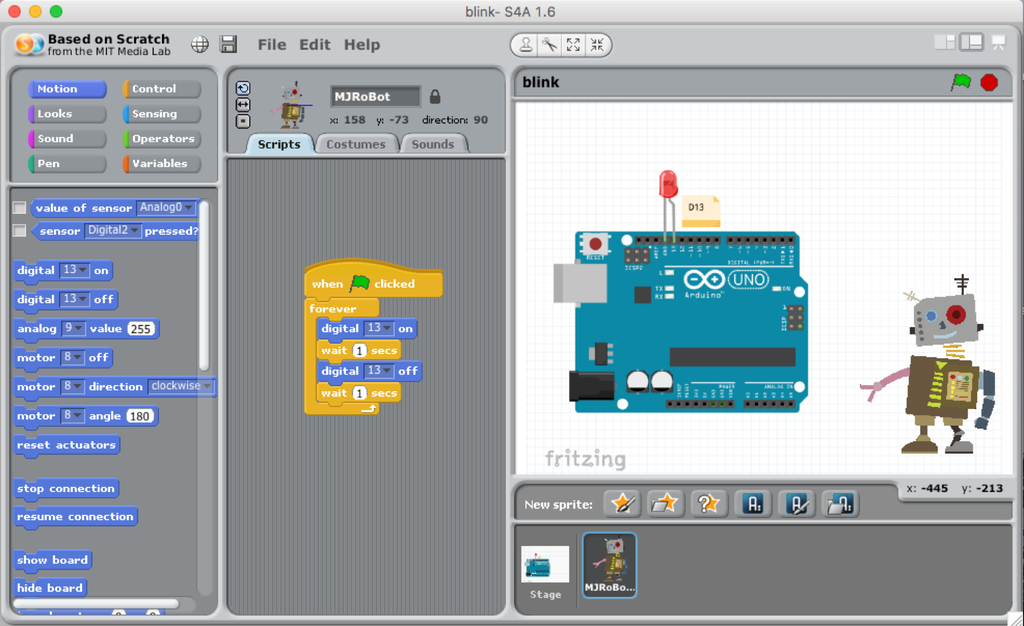Click the 'reset actuators' block
Image resolution: width=1024 pixels, height=626 pixels.
click(x=66, y=445)
